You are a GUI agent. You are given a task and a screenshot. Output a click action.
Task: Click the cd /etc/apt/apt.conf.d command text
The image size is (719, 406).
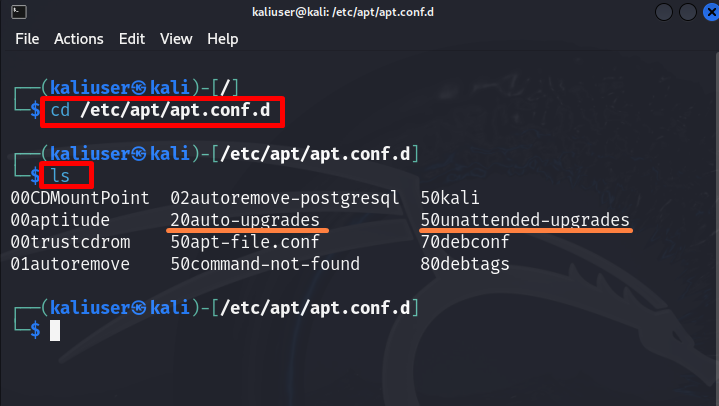pyautogui.click(x=160, y=111)
